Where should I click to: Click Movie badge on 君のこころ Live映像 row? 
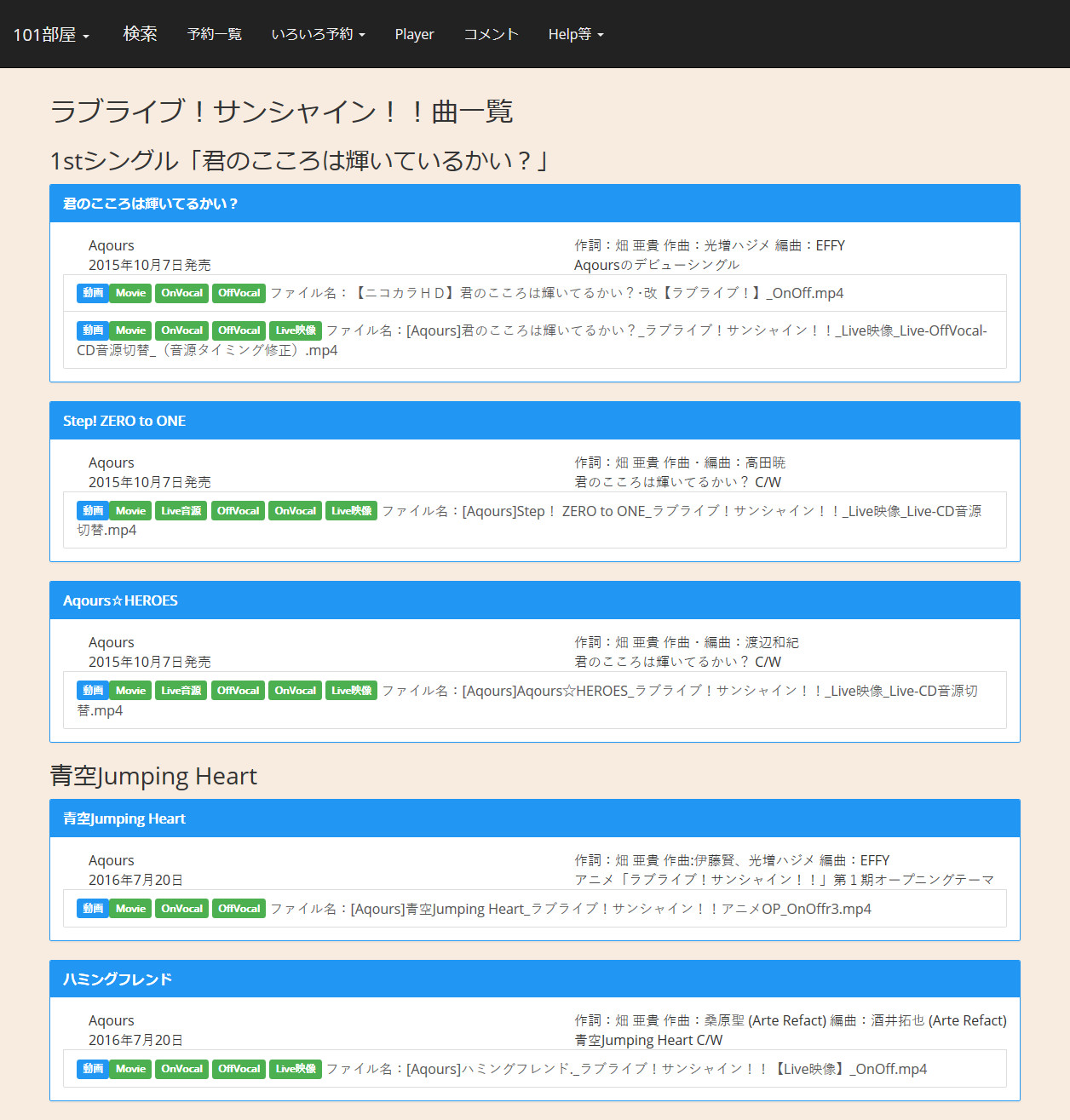[x=130, y=330]
